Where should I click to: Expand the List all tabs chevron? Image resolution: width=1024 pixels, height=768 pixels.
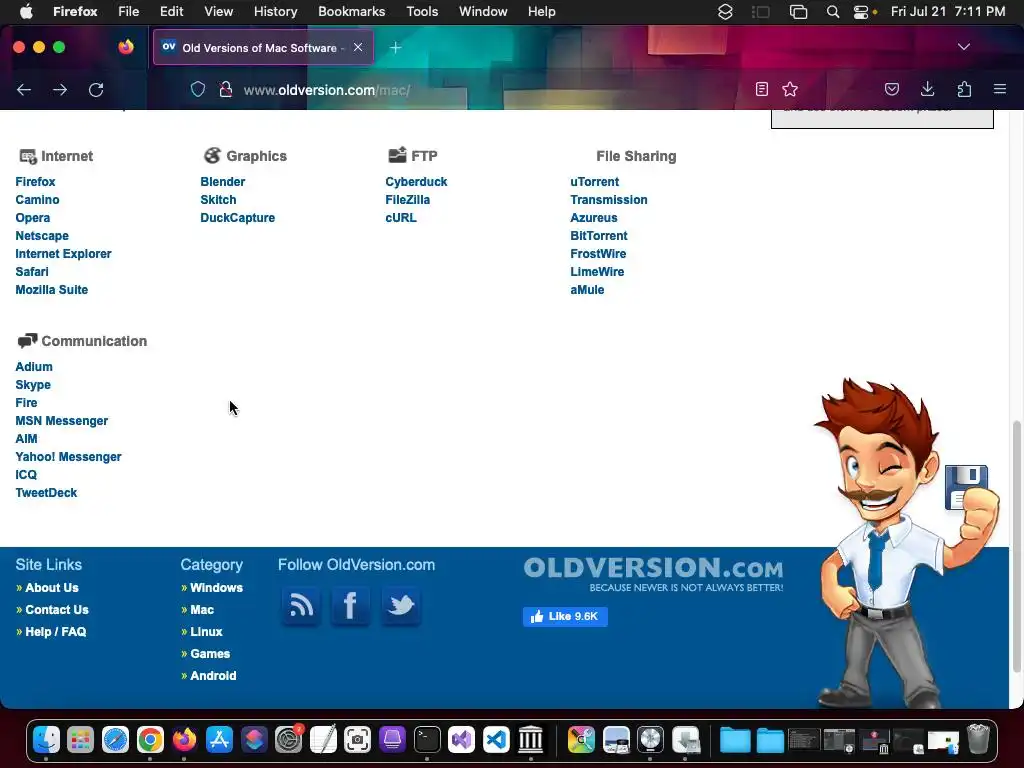(x=964, y=47)
